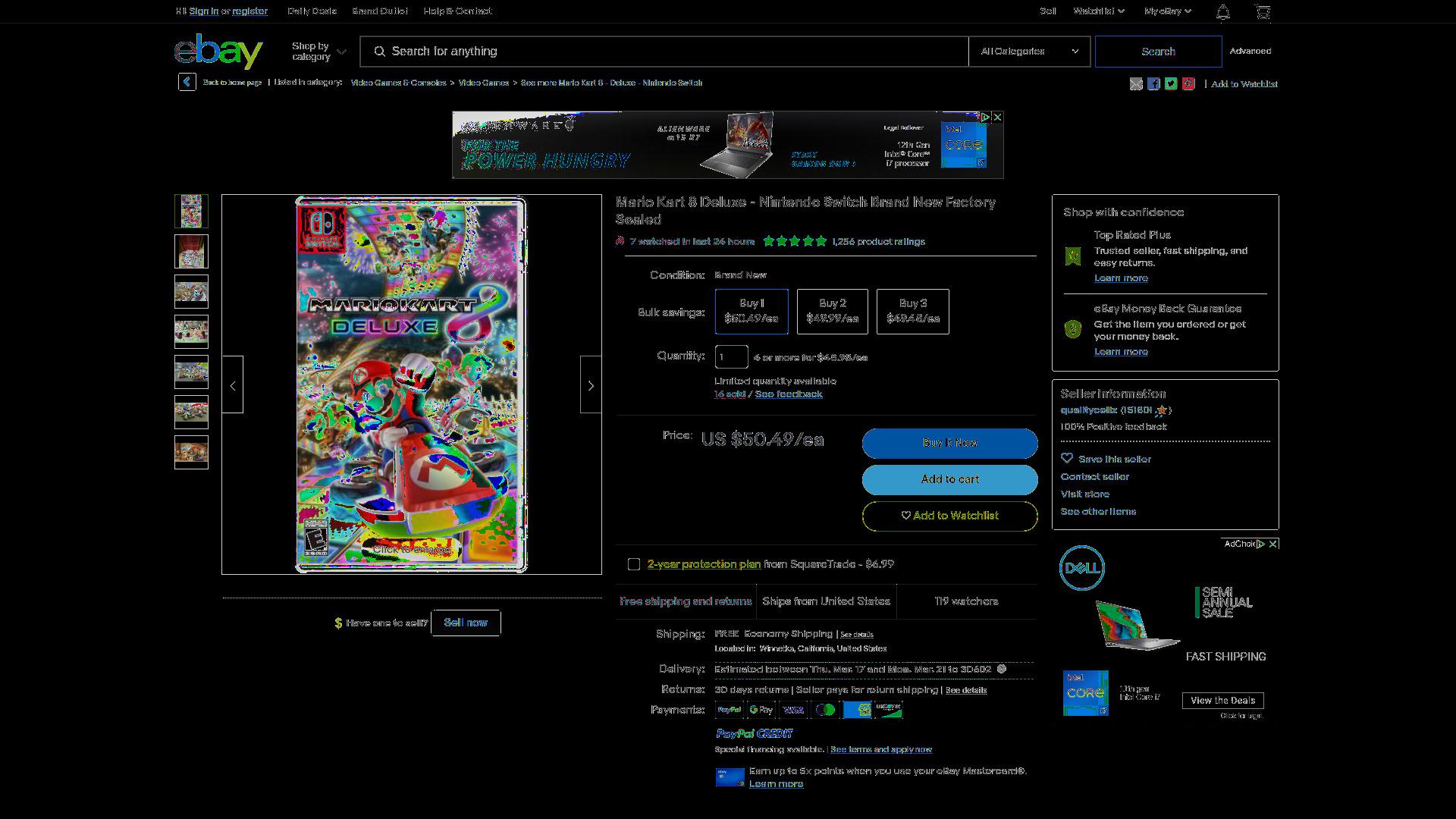
Task: Click the Money Back Guarantee shield icon
Action: click(x=1072, y=329)
